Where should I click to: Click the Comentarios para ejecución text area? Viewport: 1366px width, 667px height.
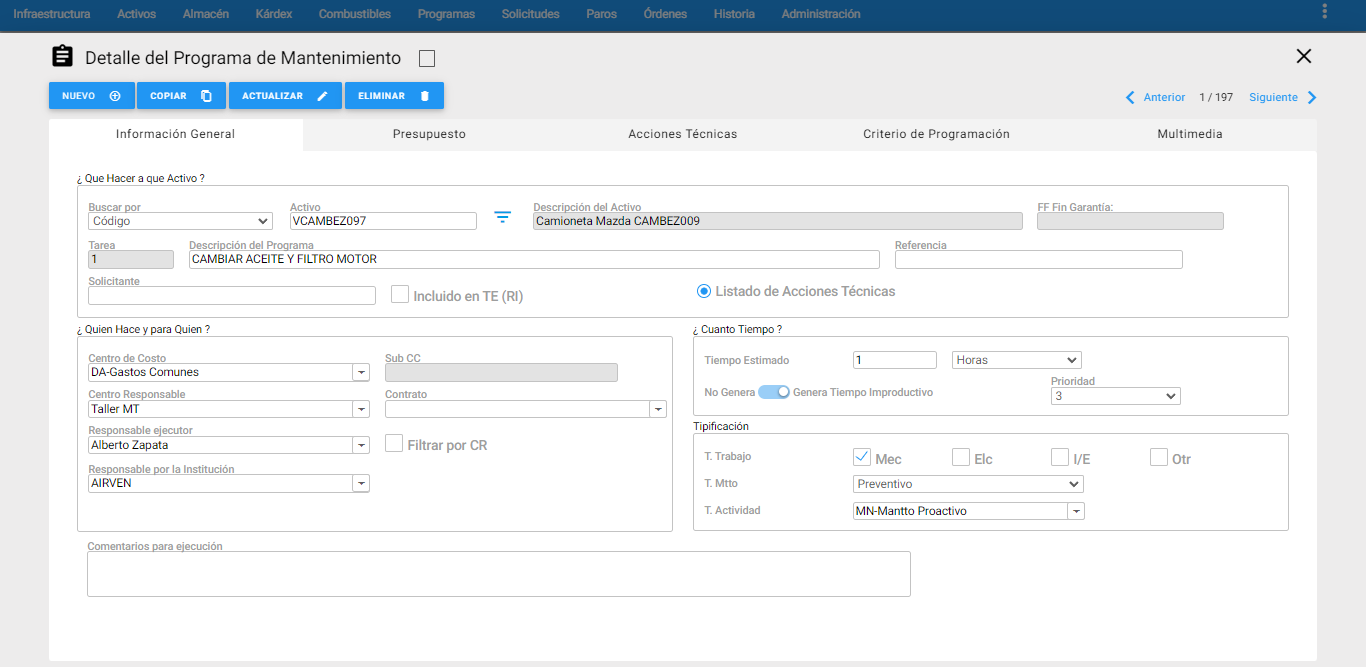[499, 574]
